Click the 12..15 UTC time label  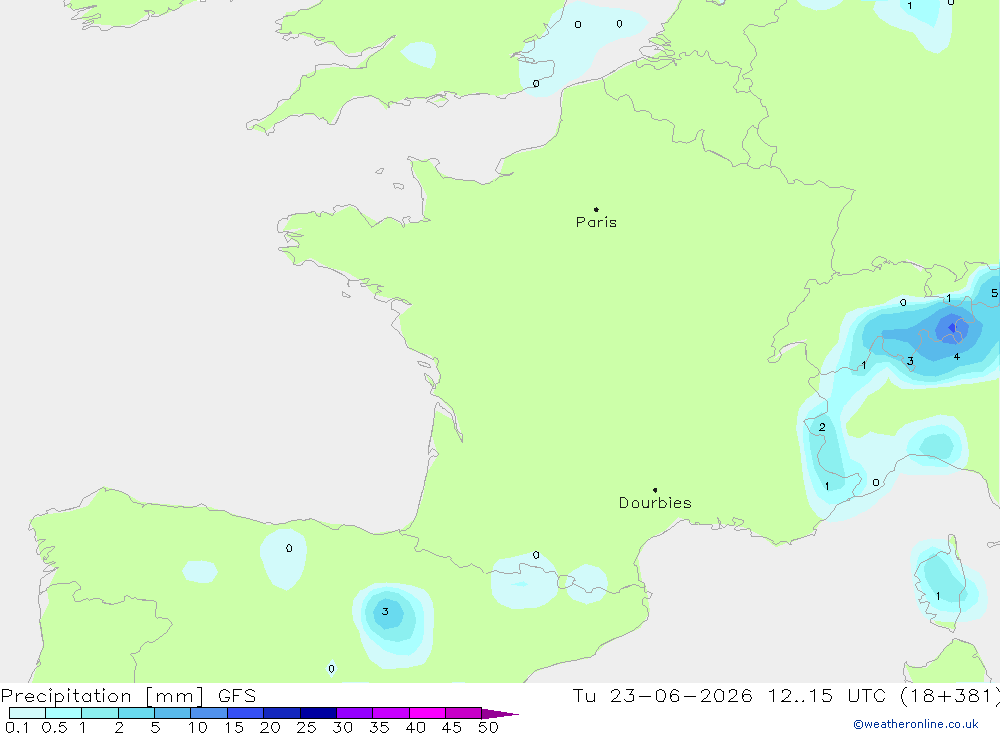click(828, 695)
